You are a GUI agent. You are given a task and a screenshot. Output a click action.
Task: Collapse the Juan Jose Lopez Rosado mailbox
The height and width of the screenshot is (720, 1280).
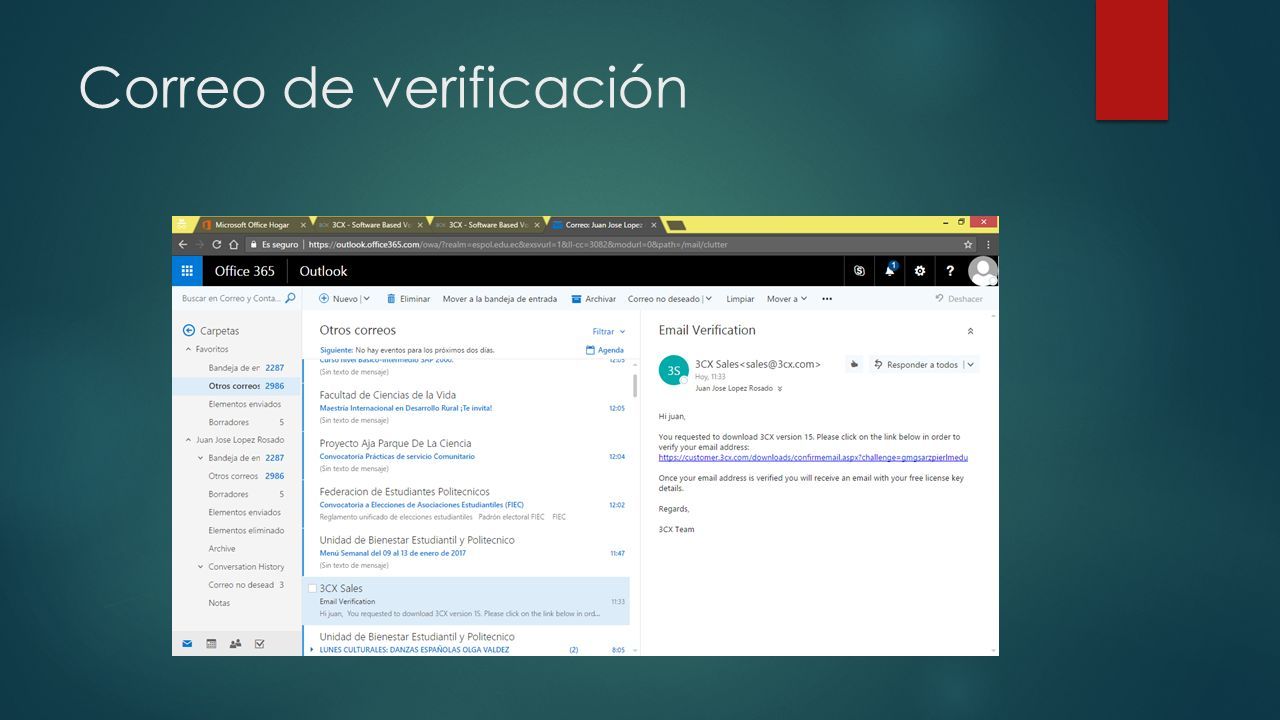click(x=187, y=440)
